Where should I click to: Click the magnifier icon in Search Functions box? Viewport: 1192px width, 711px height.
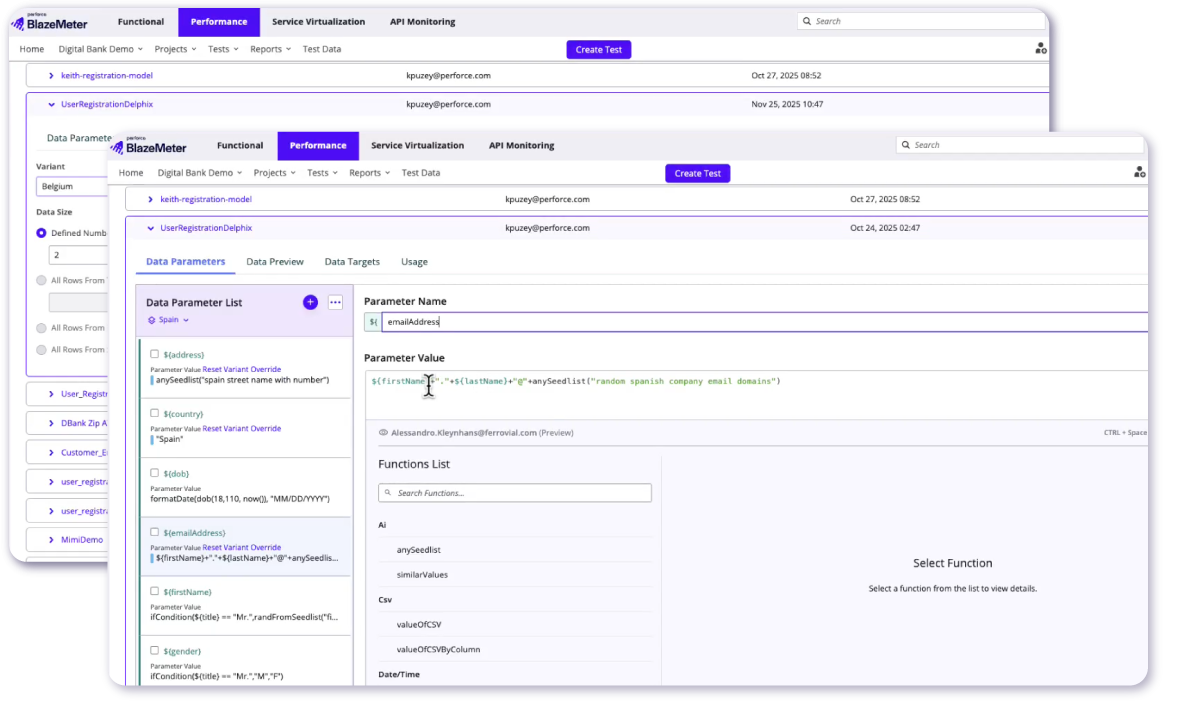click(x=389, y=493)
